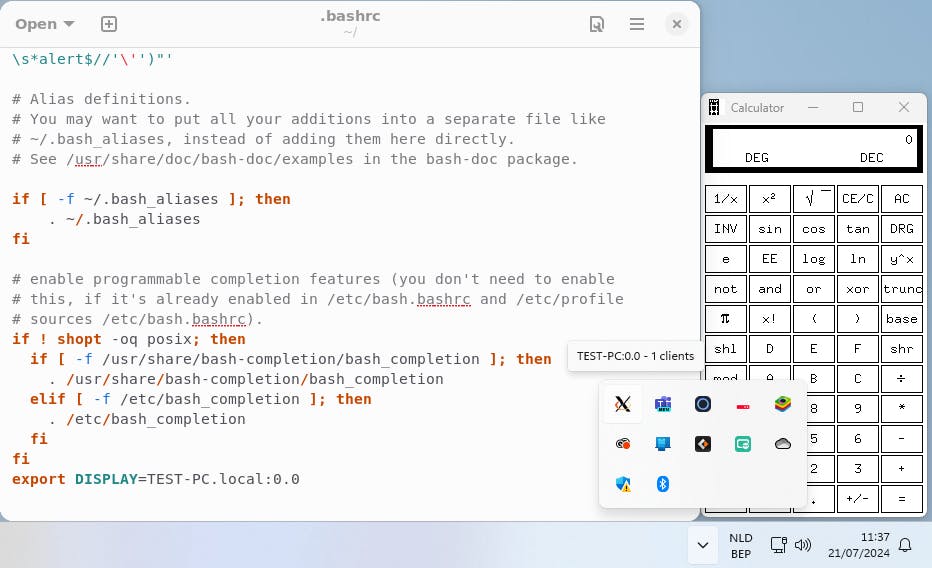Click the blue monitor tray icon
The height and width of the screenshot is (568, 932).
pos(663,444)
